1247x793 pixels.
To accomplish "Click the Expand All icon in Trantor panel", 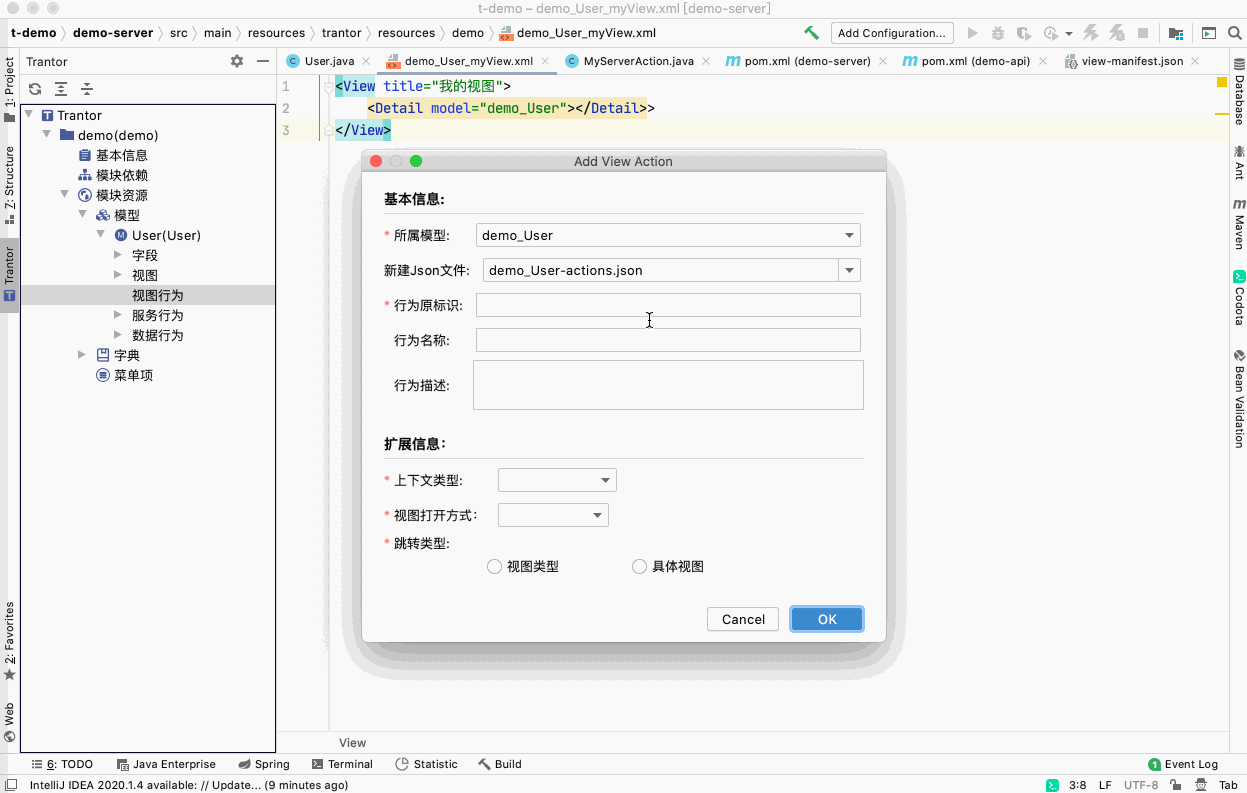I will (61, 89).
